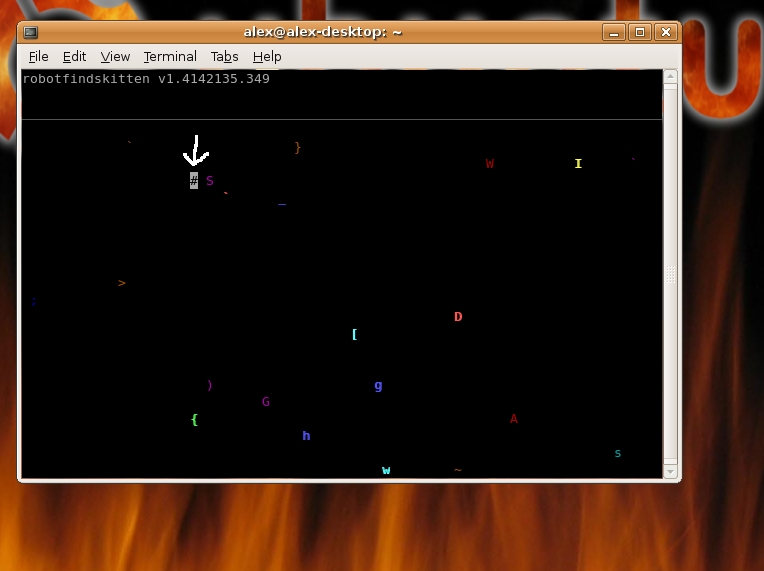Screen dimensions: 764x571
Task: Open the File menu
Action: click(38, 57)
